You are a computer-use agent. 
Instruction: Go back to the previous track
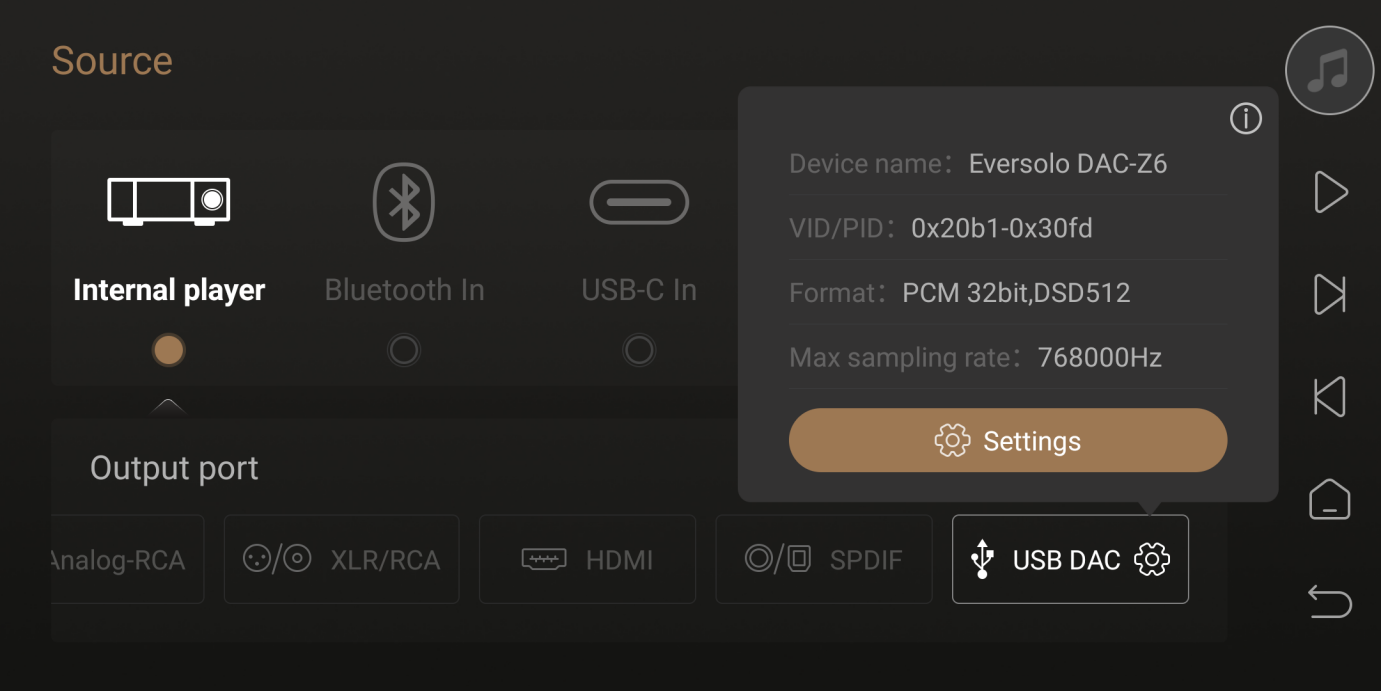click(1329, 397)
